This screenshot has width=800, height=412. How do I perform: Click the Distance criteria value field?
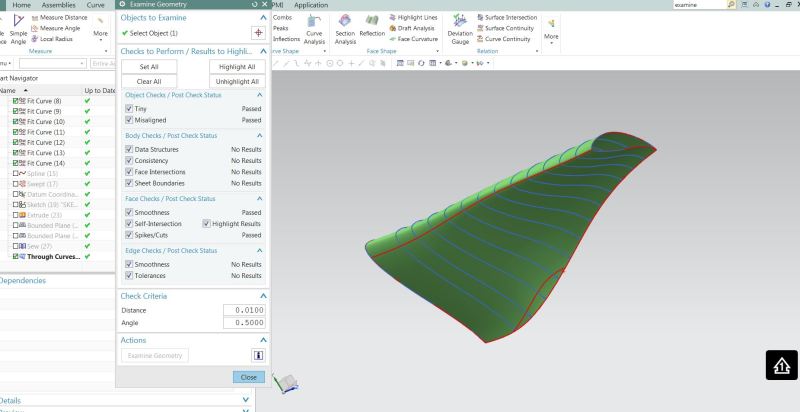(x=244, y=310)
